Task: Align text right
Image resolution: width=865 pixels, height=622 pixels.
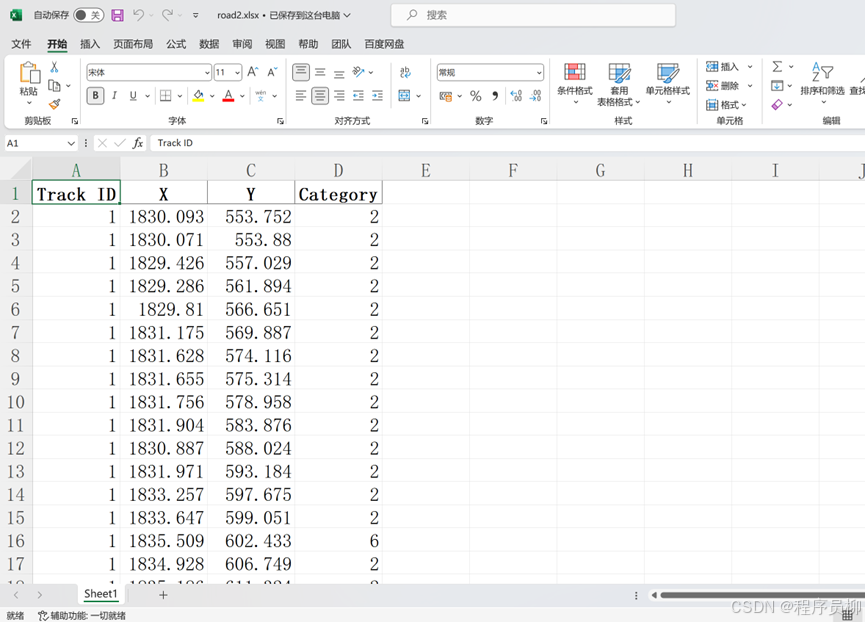Action: [x=339, y=96]
